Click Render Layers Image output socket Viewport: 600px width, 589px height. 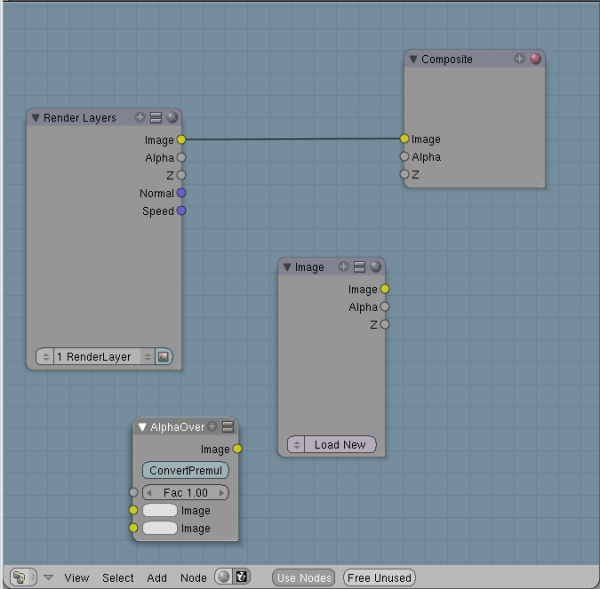(x=181, y=140)
